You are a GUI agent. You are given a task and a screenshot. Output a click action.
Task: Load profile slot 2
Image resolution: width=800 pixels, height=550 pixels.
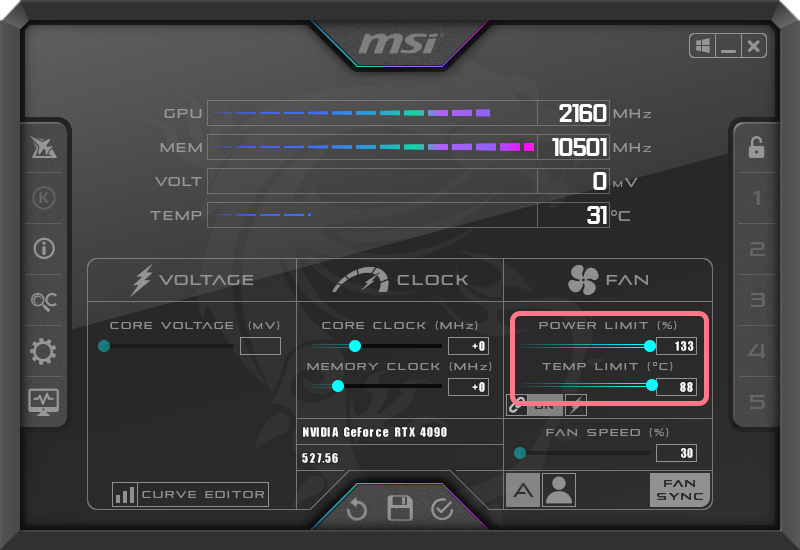pos(757,249)
